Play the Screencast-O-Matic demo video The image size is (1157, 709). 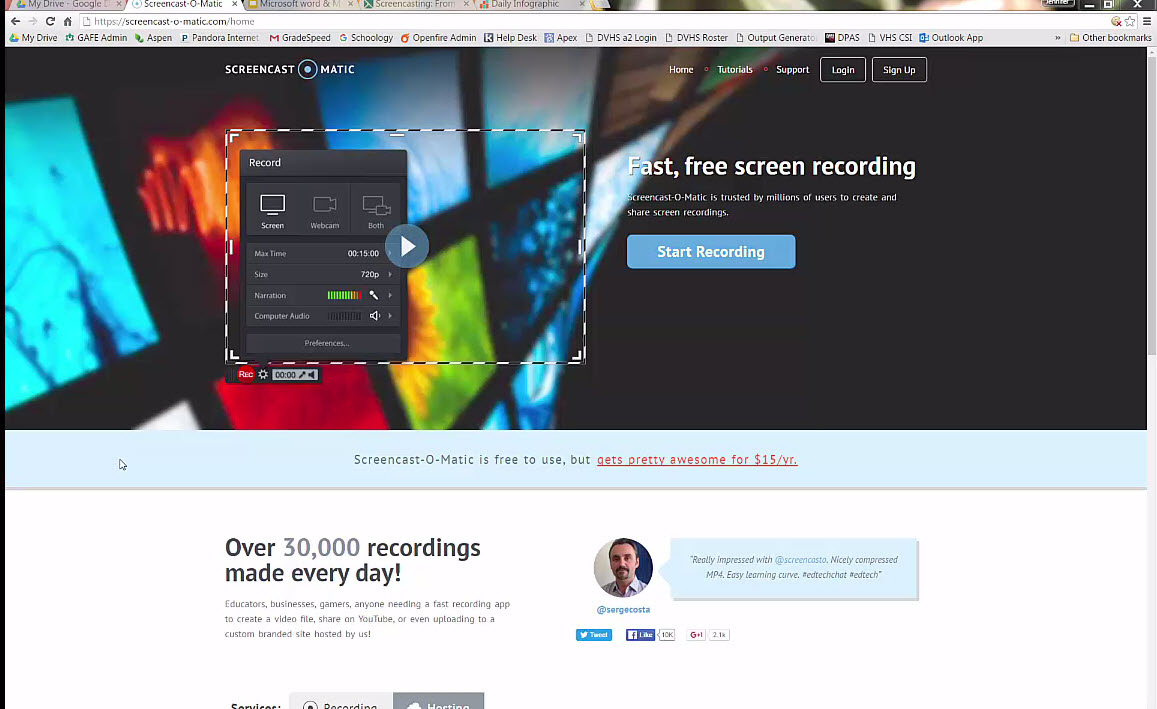coord(407,246)
